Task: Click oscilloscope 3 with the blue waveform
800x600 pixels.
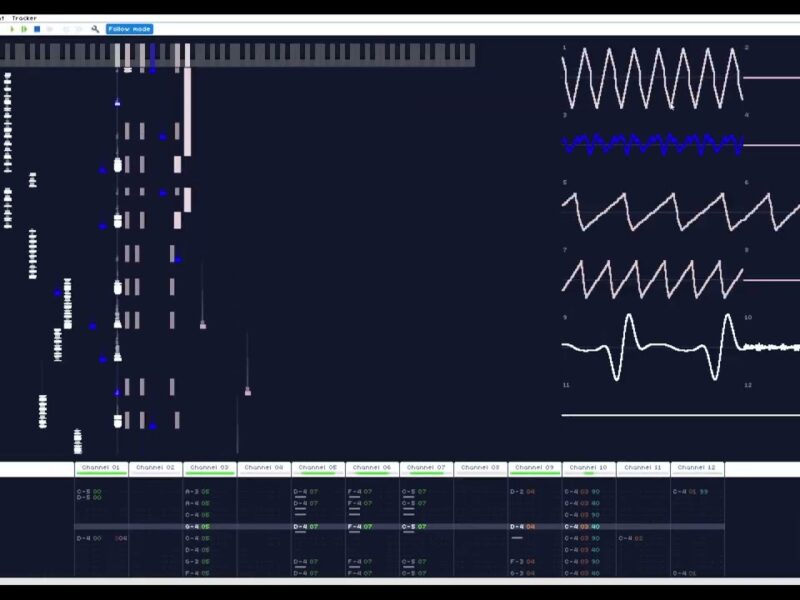Action: pyautogui.click(x=652, y=145)
